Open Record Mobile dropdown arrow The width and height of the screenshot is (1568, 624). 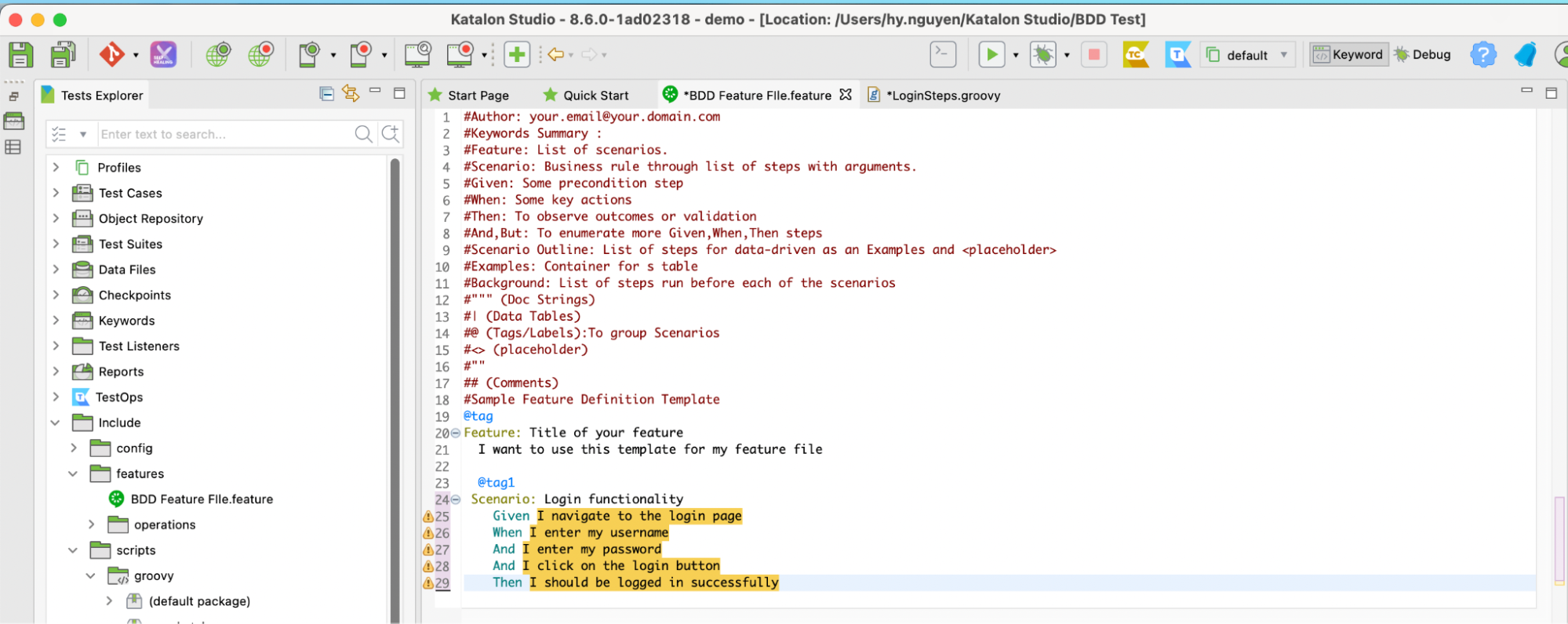tap(384, 56)
